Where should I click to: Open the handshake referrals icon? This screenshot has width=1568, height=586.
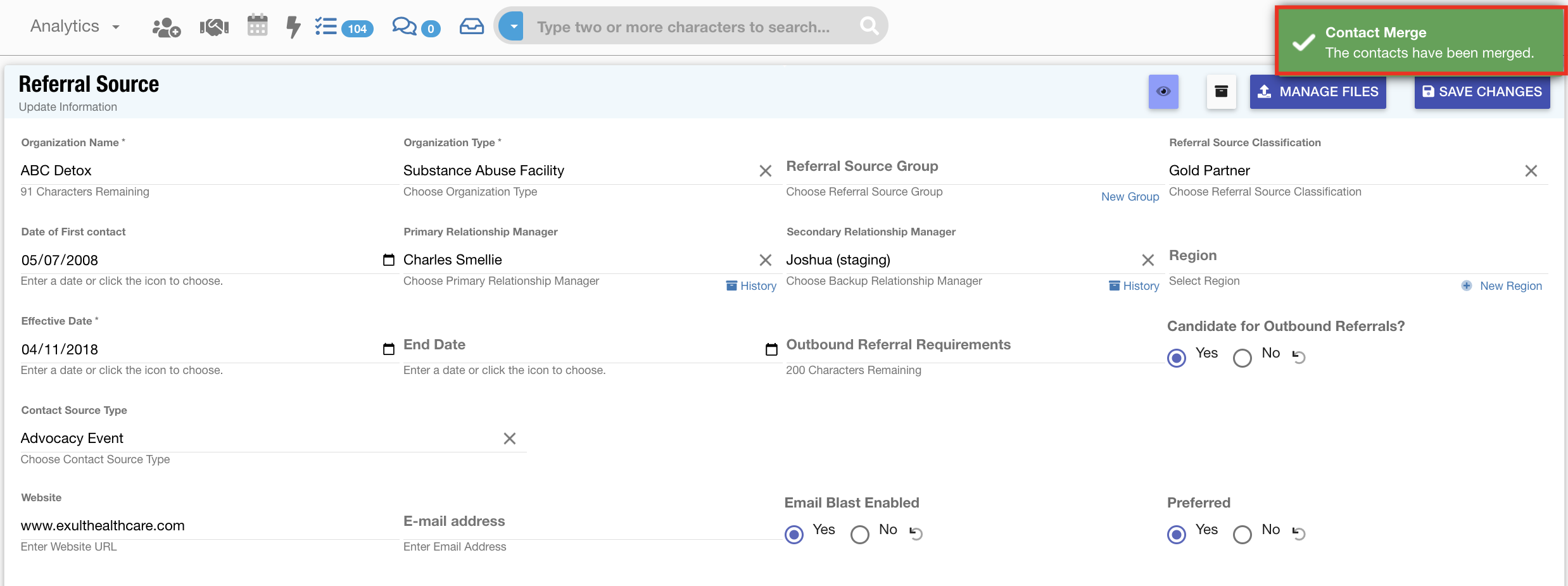coord(214,27)
